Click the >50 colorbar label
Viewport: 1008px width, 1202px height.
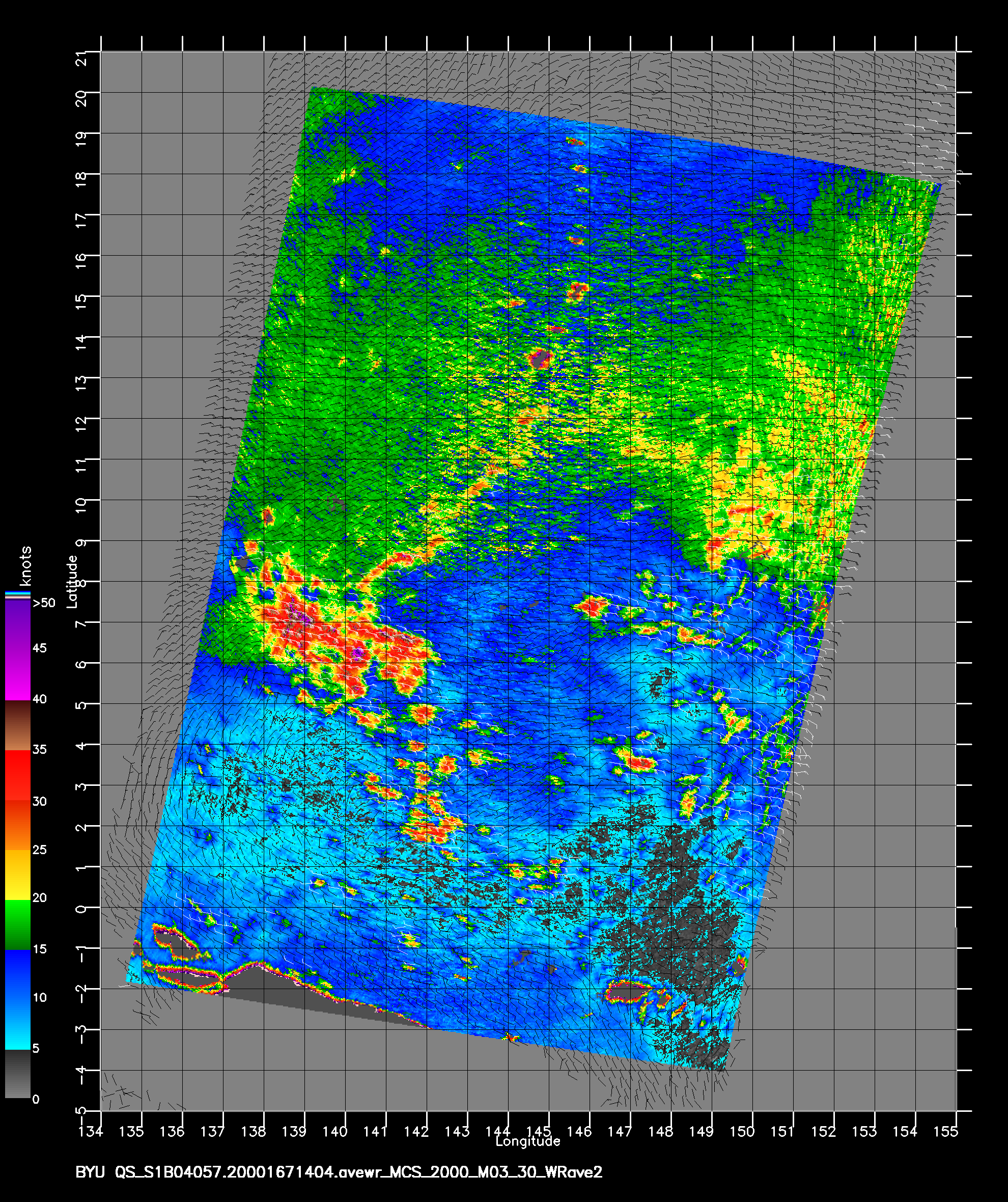[x=44, y=603]
